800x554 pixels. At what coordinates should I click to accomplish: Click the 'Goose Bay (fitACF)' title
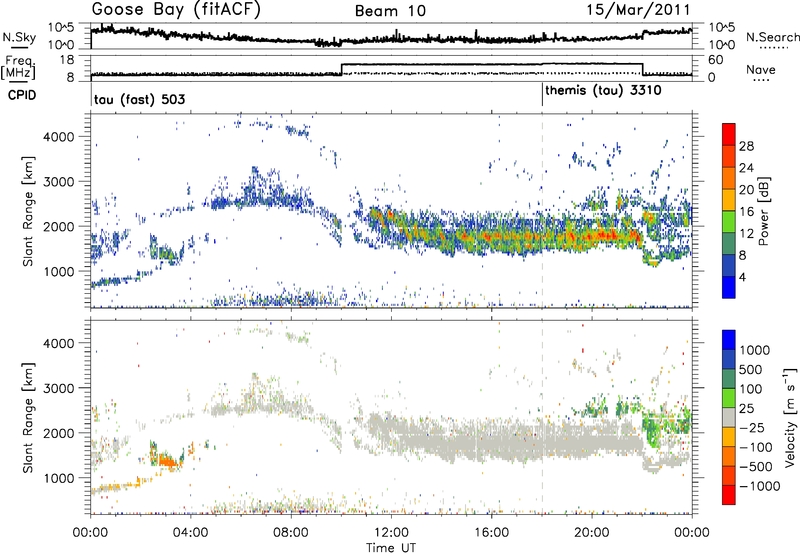pos(176,10)
